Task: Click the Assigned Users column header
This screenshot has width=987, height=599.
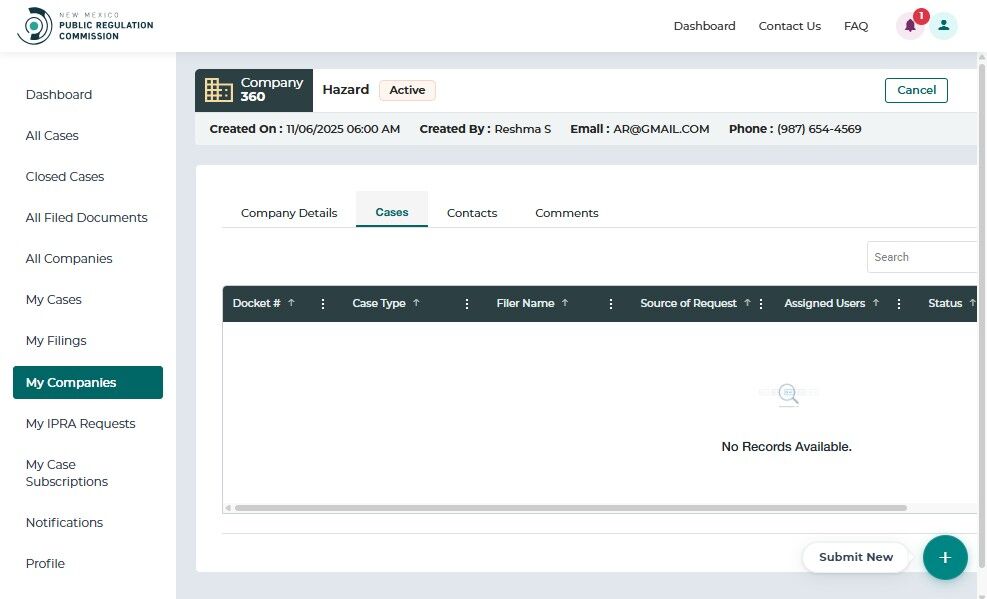Action: pyautogui.click(x=825, y=303)
